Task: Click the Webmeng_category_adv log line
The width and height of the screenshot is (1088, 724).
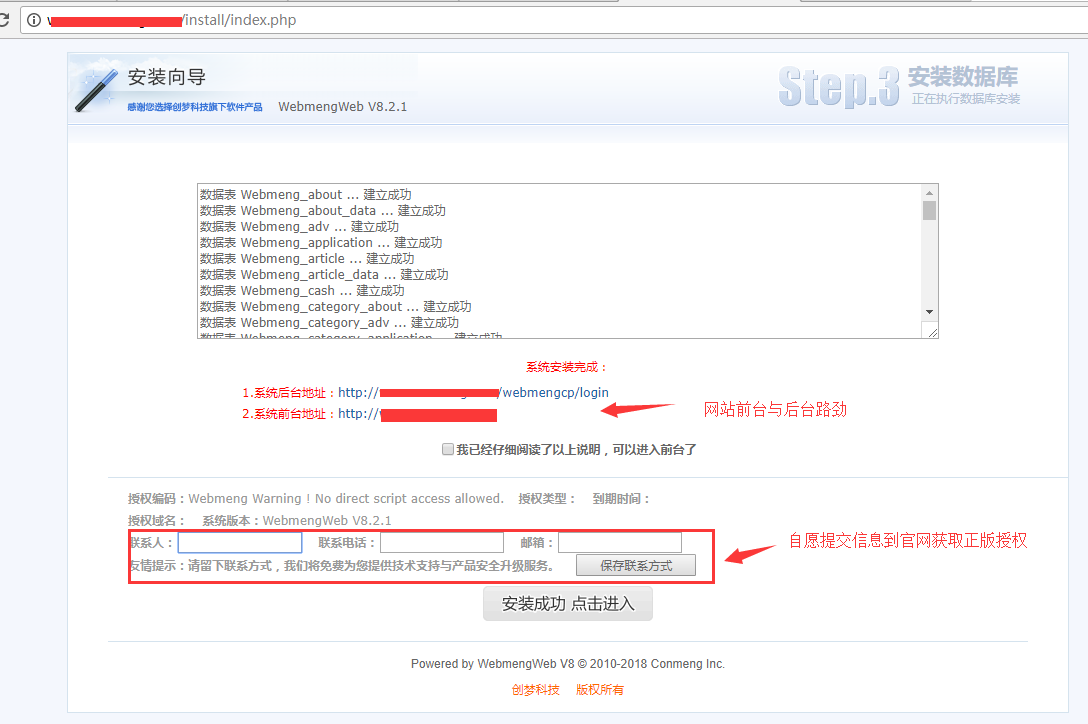Action: pos(330,322)
